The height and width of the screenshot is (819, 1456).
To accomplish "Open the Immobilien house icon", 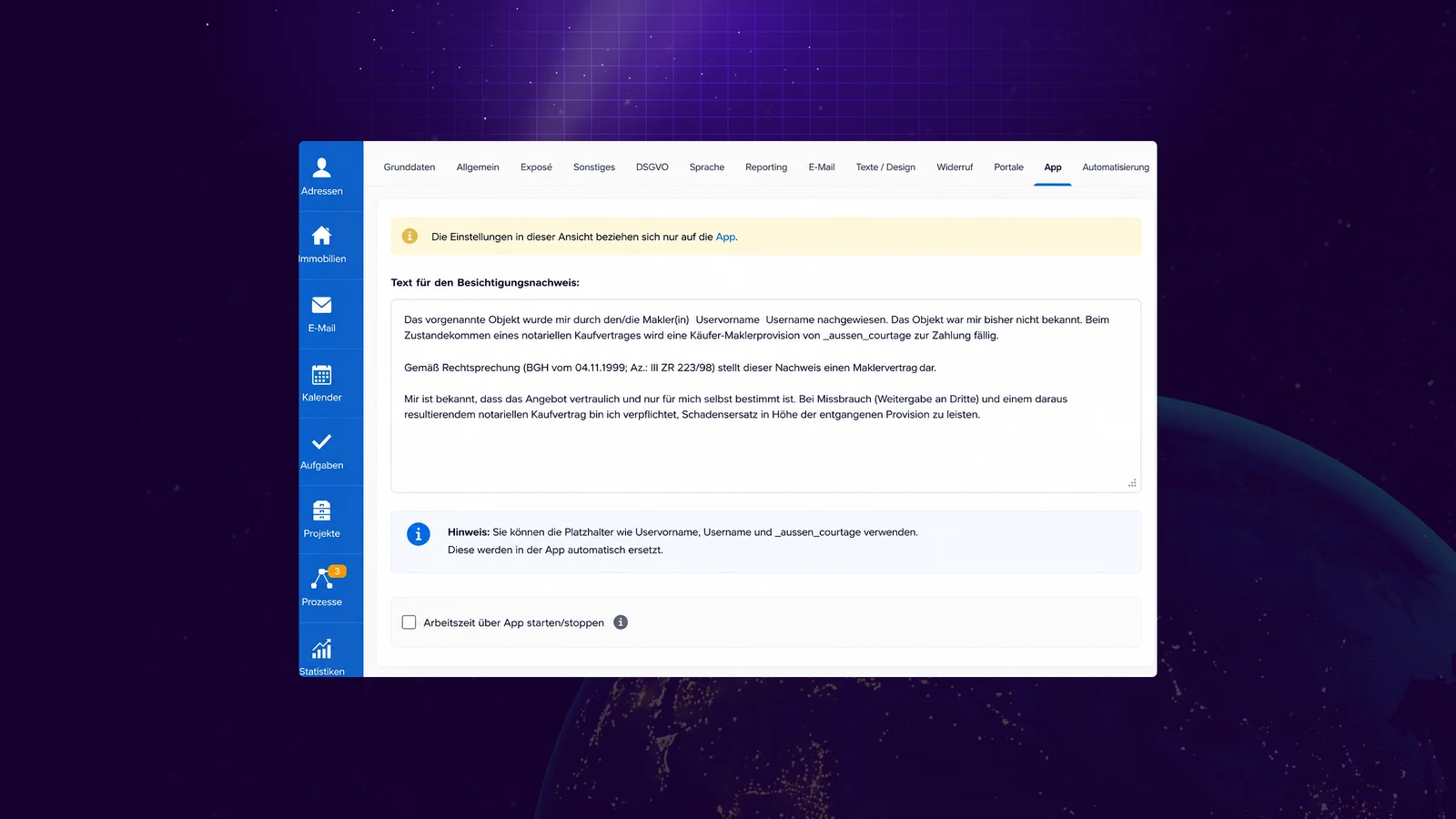I will pyautogui.click(x=321, y=236).
